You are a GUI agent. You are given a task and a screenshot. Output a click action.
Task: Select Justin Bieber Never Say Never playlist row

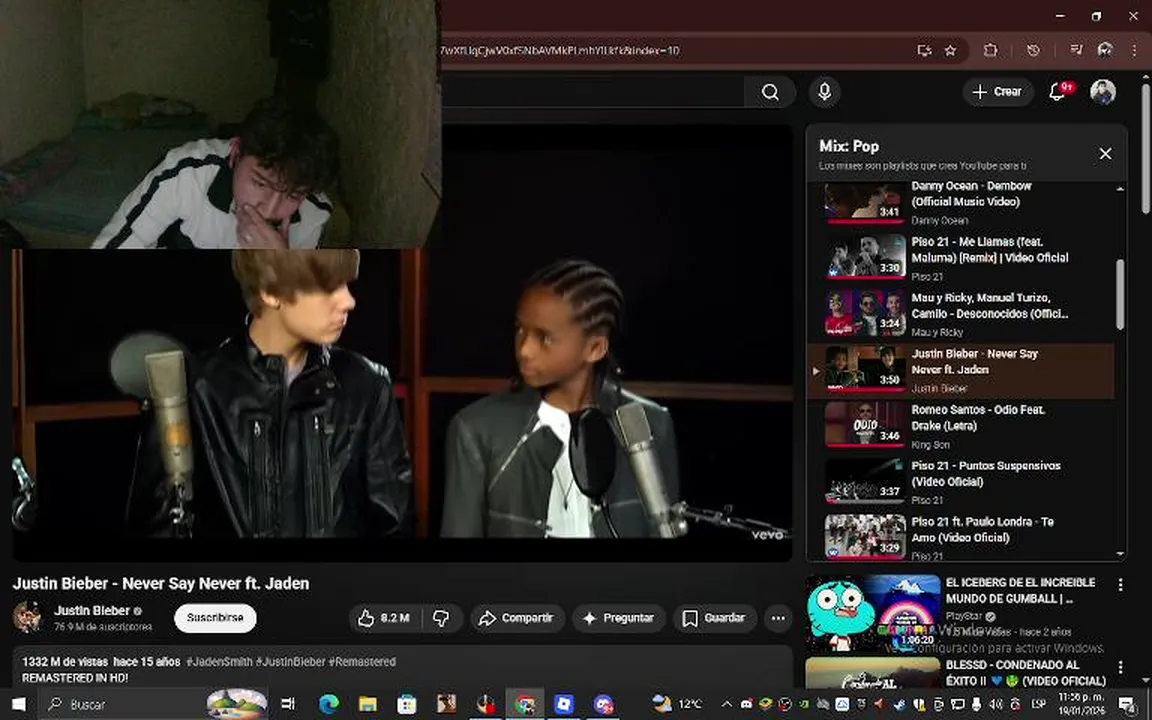coord(961,370)
